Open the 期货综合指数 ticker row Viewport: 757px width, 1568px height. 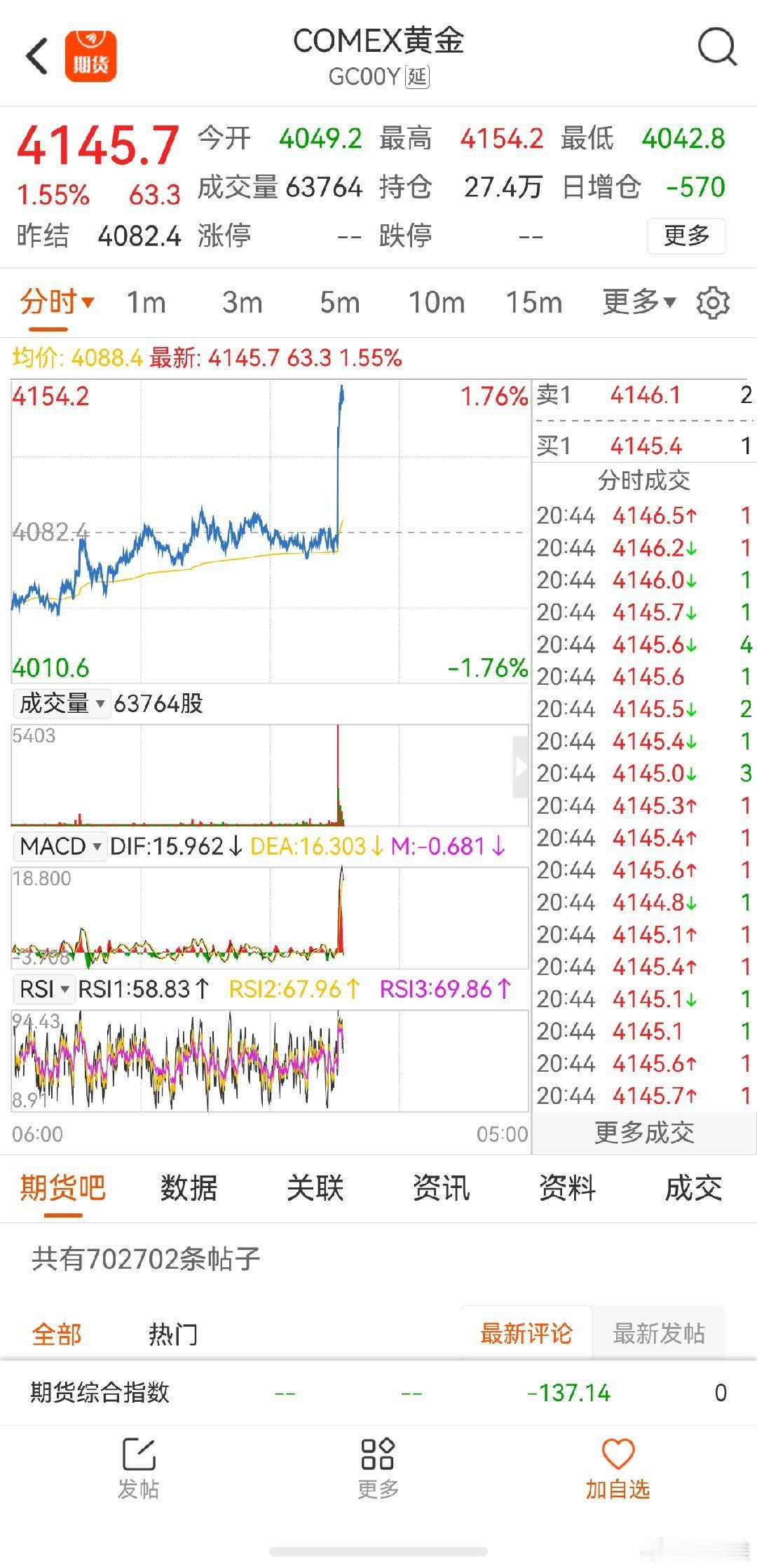[x=378, y=1393]
